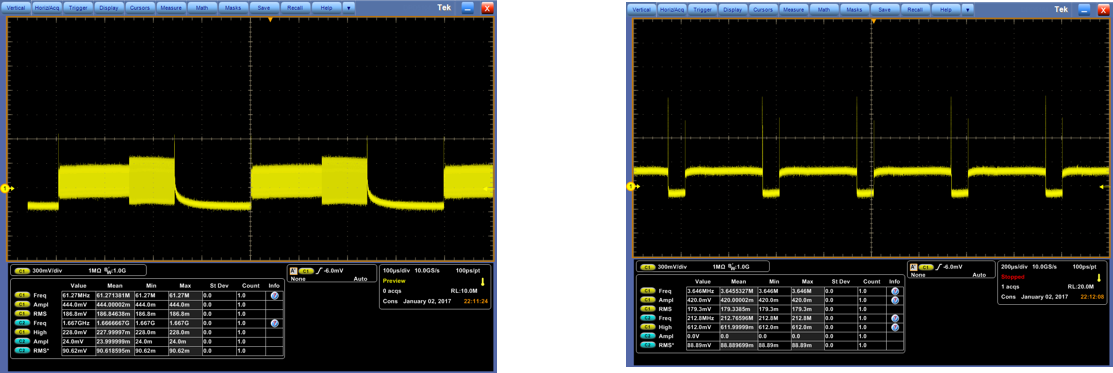The width and height of the screenshot is (1113, 373).
Task: Expand menu arrow next to Help, left scope
Action: coord(348,8)
